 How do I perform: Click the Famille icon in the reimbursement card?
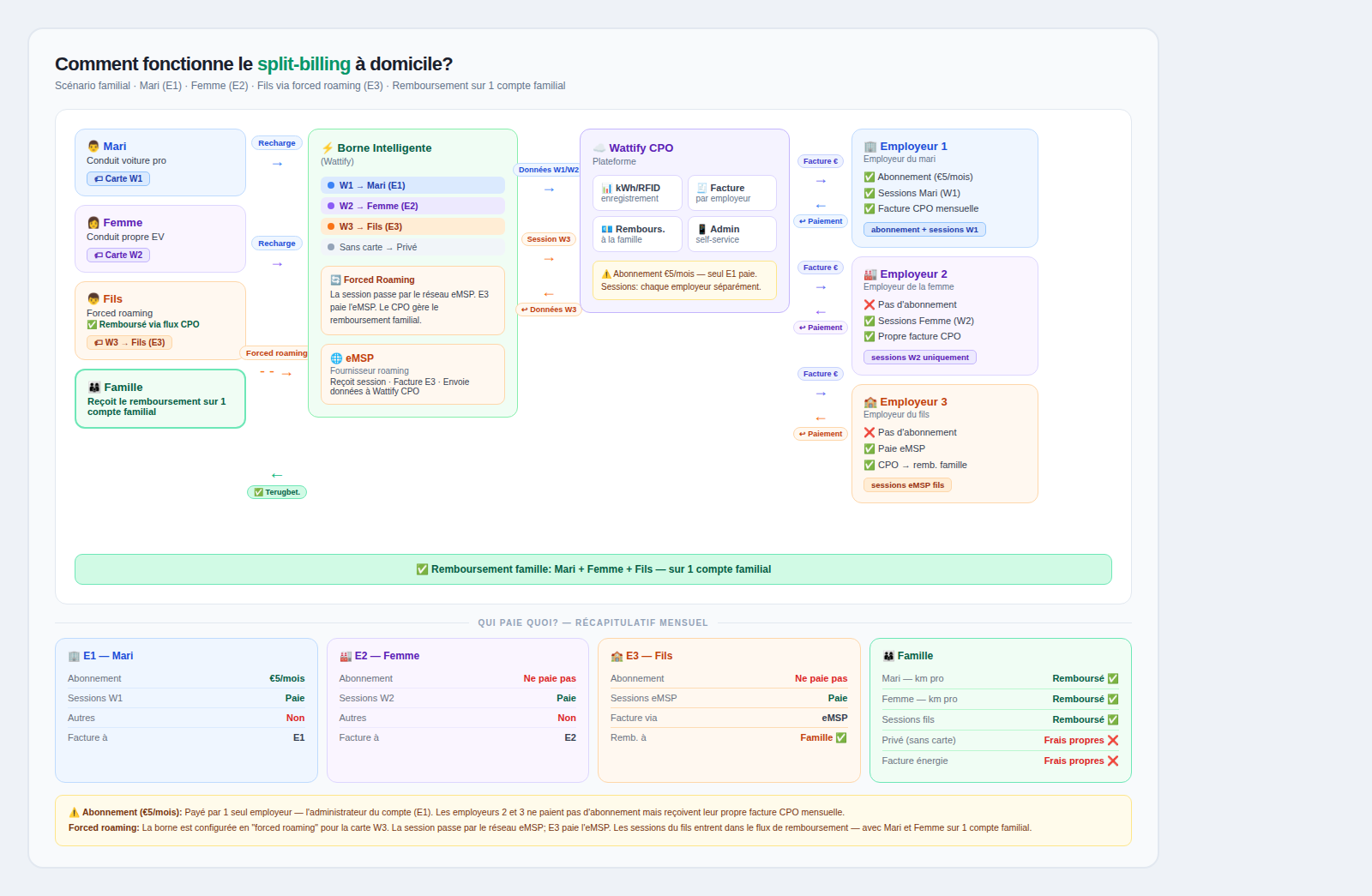[94, 388]
